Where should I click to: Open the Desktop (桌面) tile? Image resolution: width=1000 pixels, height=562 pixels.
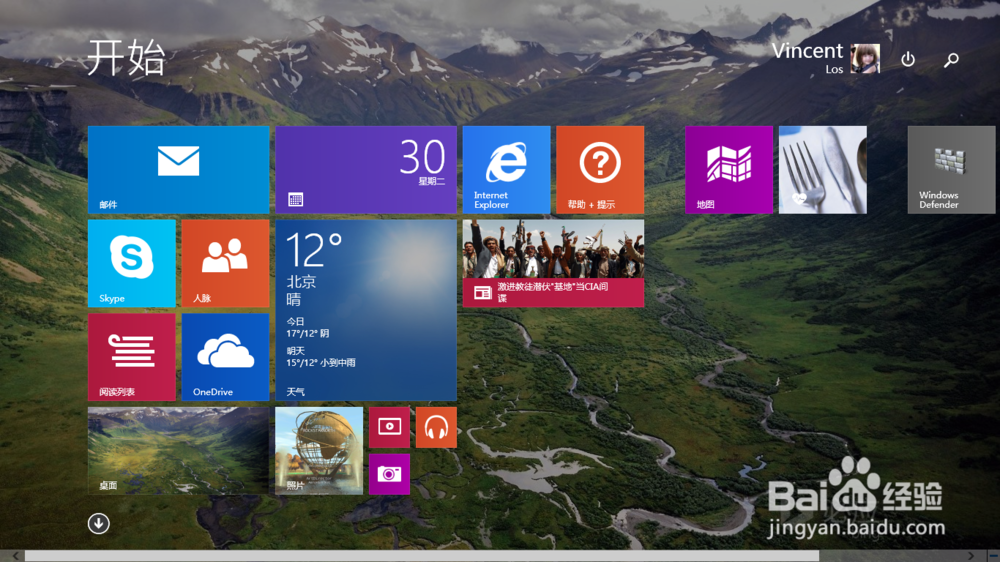click(179, 451)
